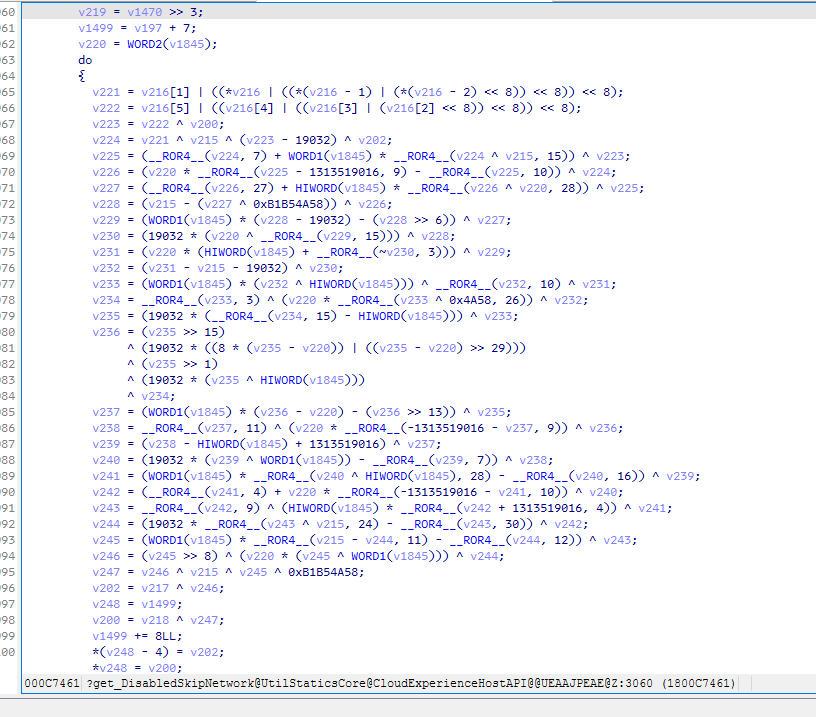This screenshot has height=717, width=816.
Task: Click the '(1800C7461)' address in status bar
Action: pyautogui.click(x=698, y=683)
